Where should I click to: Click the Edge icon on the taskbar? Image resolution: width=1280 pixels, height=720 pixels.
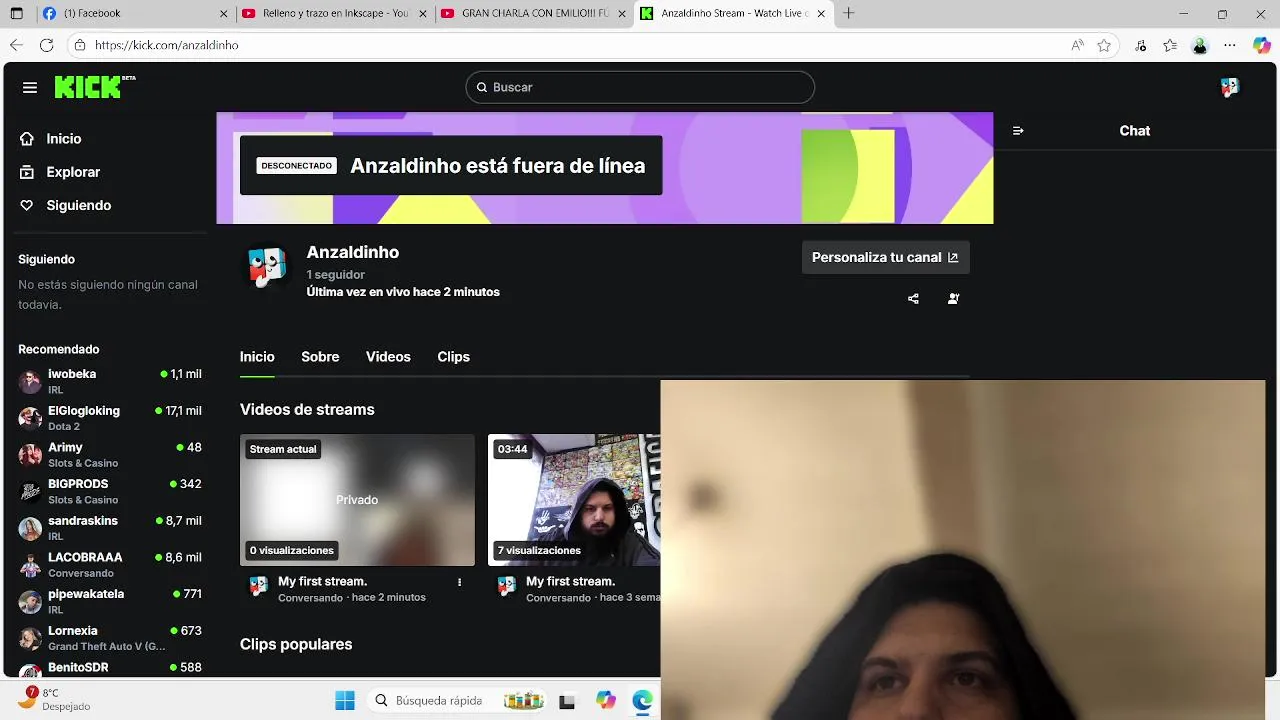click(x=642, y=701)
